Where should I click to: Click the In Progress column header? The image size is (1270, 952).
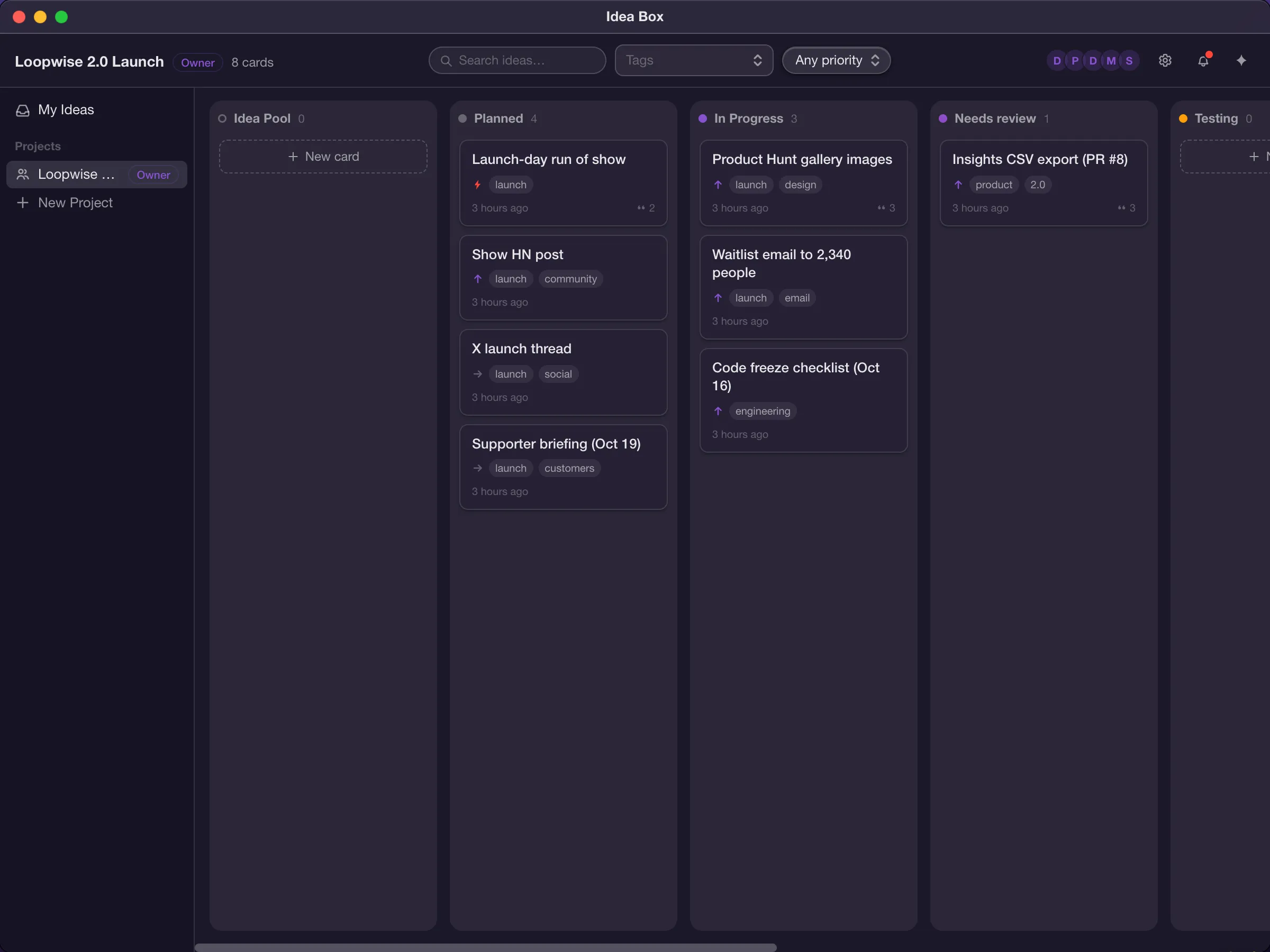(x=748, y=119)
